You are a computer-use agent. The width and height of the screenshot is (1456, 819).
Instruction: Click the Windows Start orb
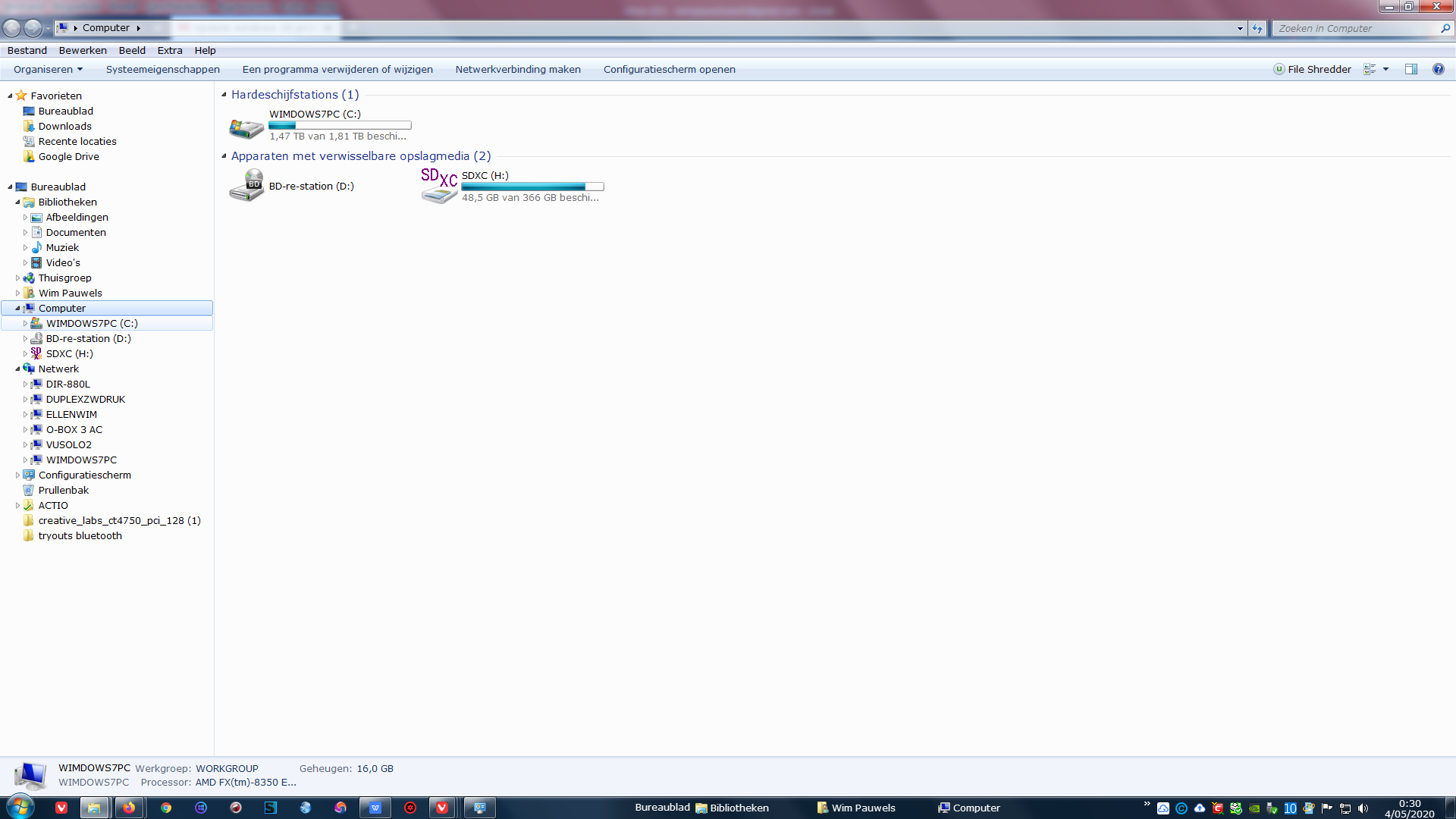[20, 807]
